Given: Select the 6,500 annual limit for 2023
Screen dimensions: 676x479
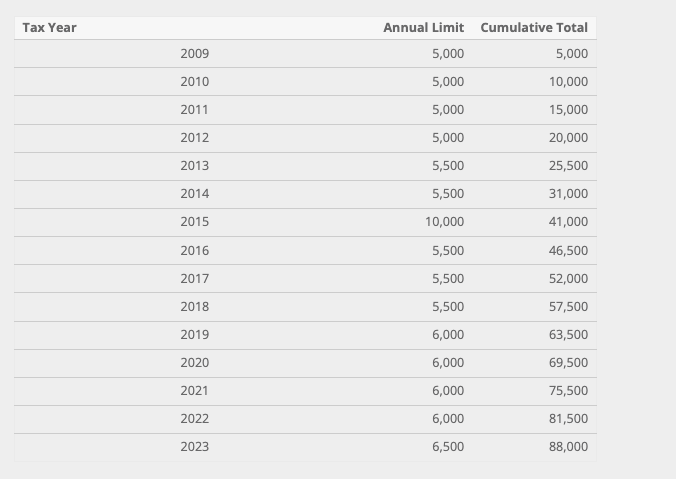Looking at the screenshot, I should (x=447, y=446).
